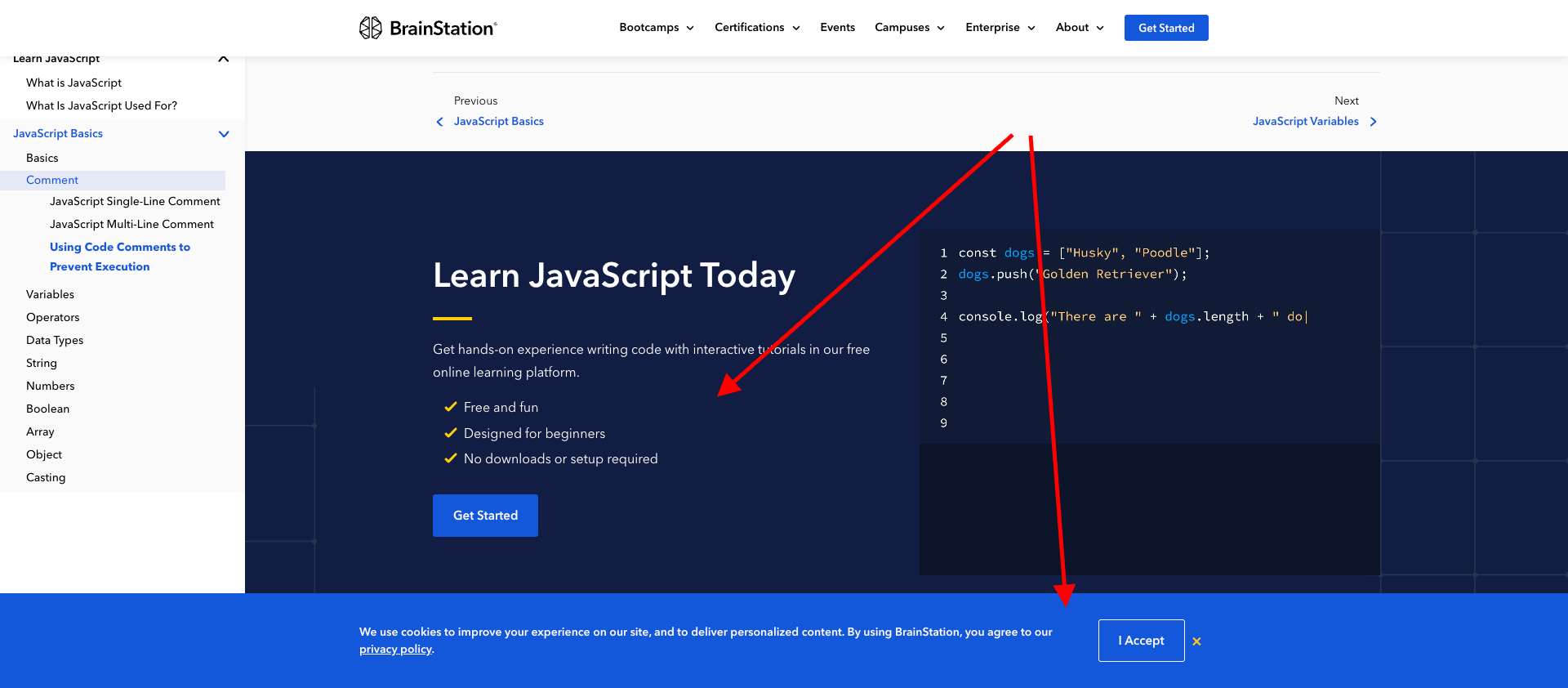Screen dimensions: 1568x688
Task: Accept cookies with I Accept button
Action: tap(1141, 641)
